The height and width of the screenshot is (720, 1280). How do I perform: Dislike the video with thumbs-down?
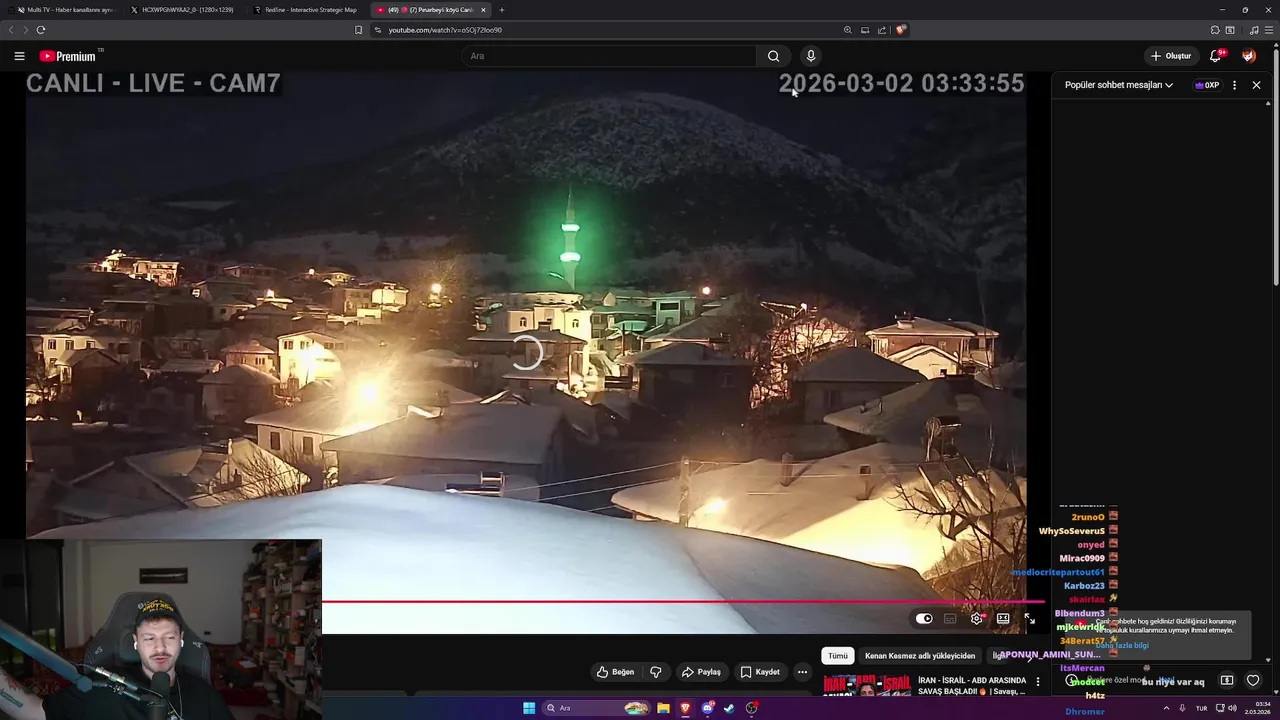pyautogui.click(x=656, y=672)
